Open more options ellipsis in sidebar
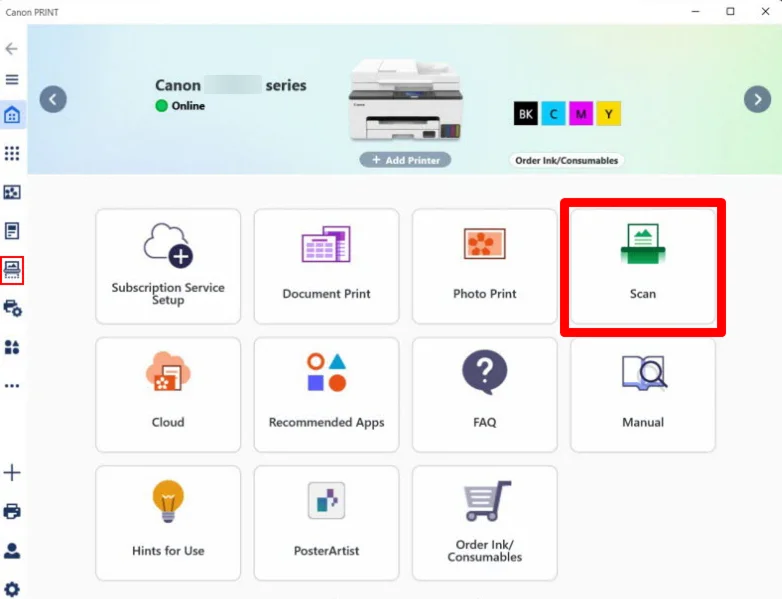782x599 pixels. 12,386
